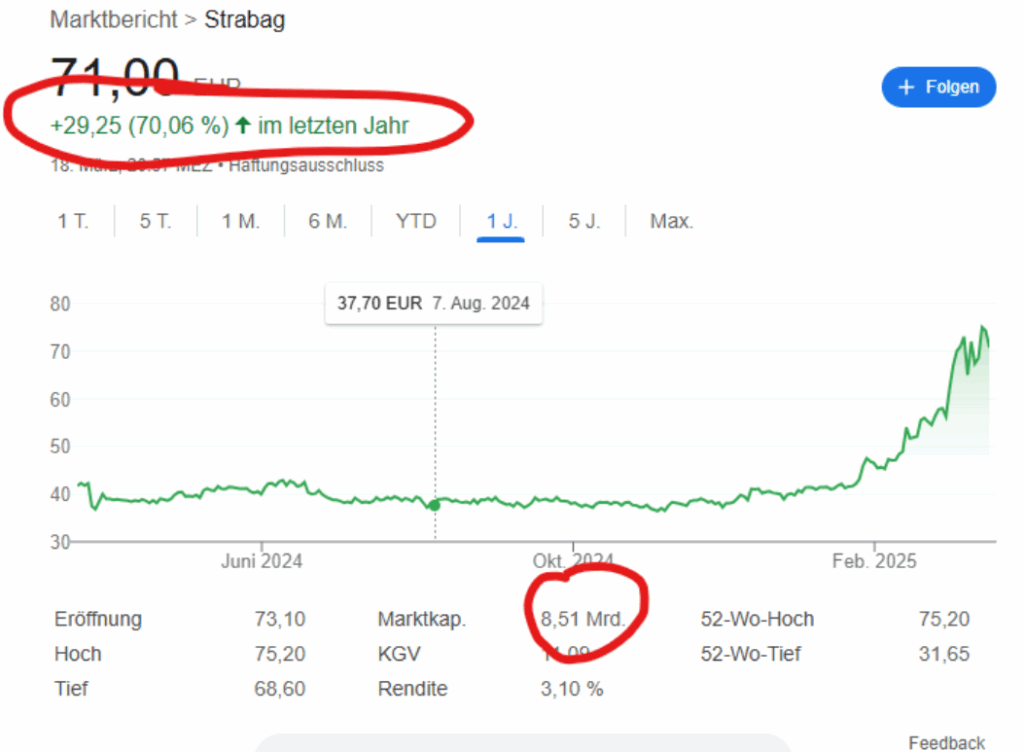This screenshot has width=1024, height=752.
Task: Click the Rendite label
Action: coord(413,689)
